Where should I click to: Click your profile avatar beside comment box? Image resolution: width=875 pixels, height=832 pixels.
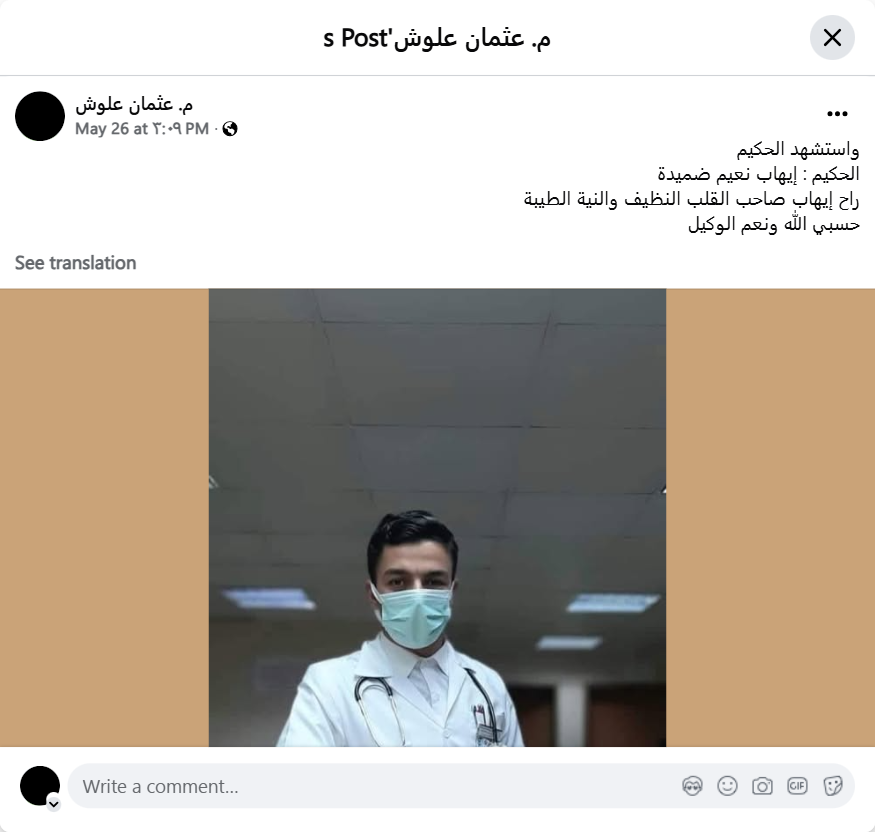(x=40, y=786)
